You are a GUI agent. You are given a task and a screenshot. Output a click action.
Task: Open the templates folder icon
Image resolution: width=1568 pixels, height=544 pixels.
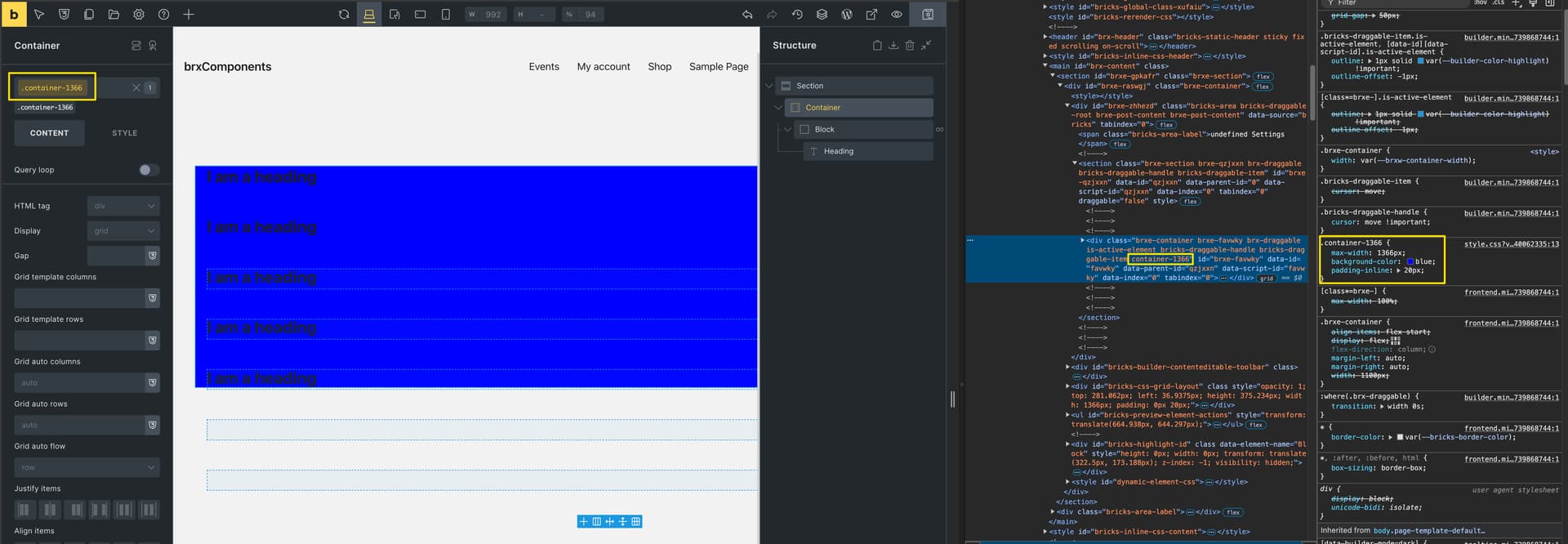click(114, 15)
